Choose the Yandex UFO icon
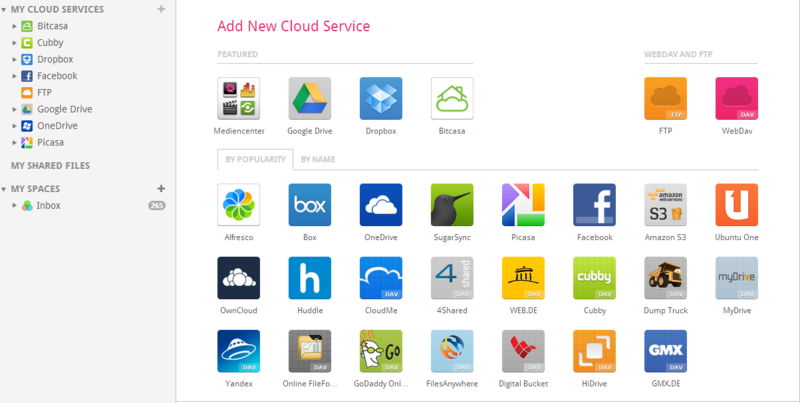This screenshot has width=800, height=403. pyautogui.click(x=238, y=351)
